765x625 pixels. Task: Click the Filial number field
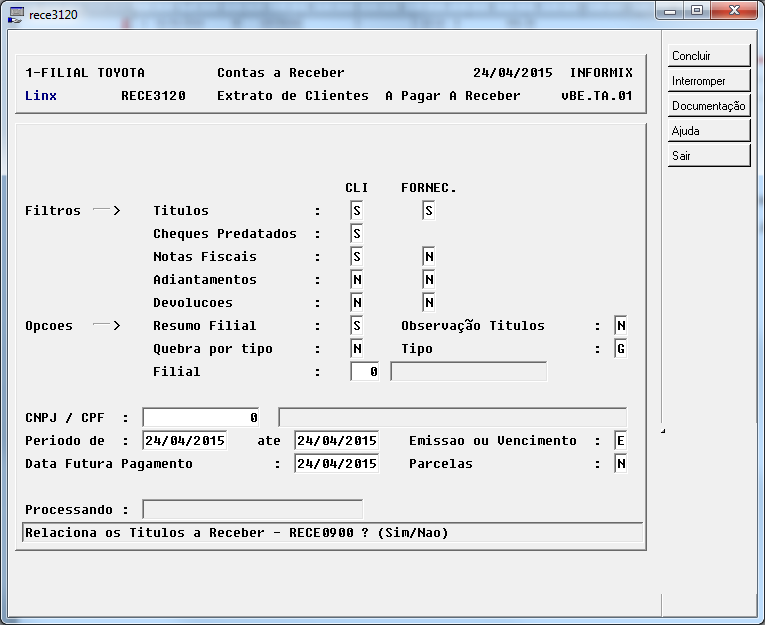coord(365,372)
